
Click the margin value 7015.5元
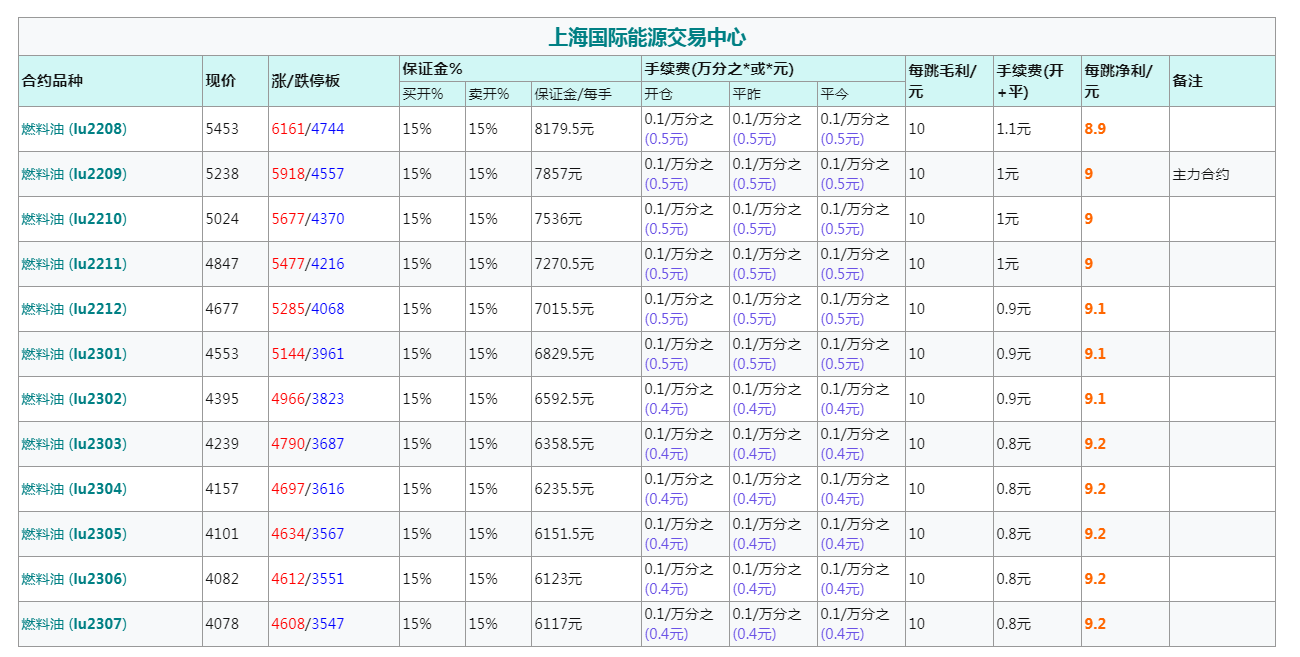point(565,309)
